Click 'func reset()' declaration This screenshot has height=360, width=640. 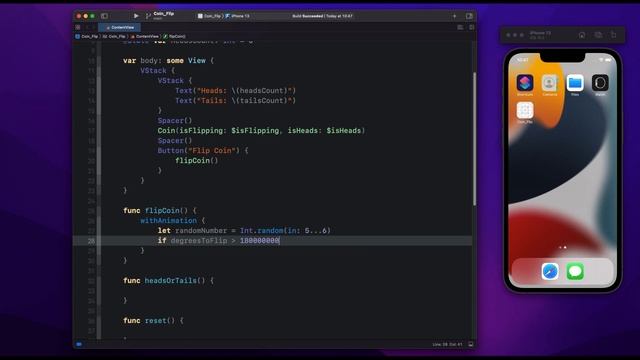click(x=153, y=320)
